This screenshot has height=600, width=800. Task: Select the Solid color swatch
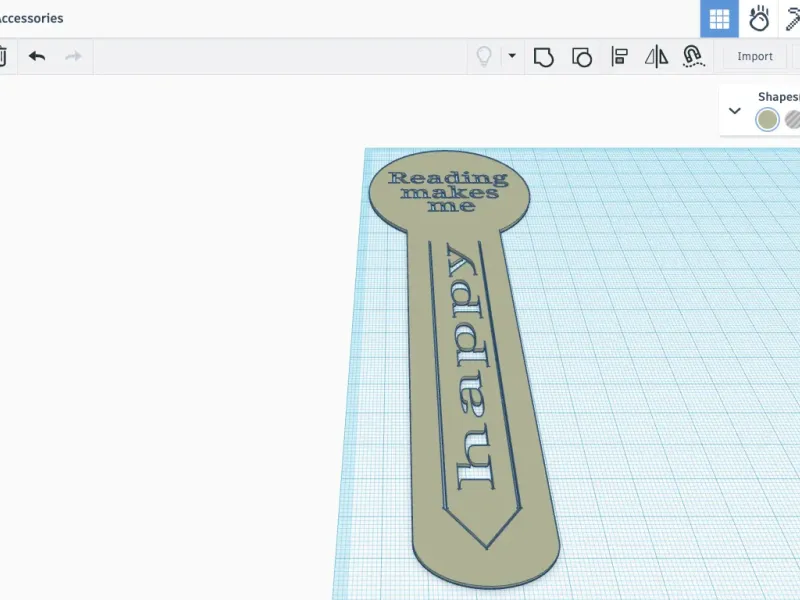(767, 120)
